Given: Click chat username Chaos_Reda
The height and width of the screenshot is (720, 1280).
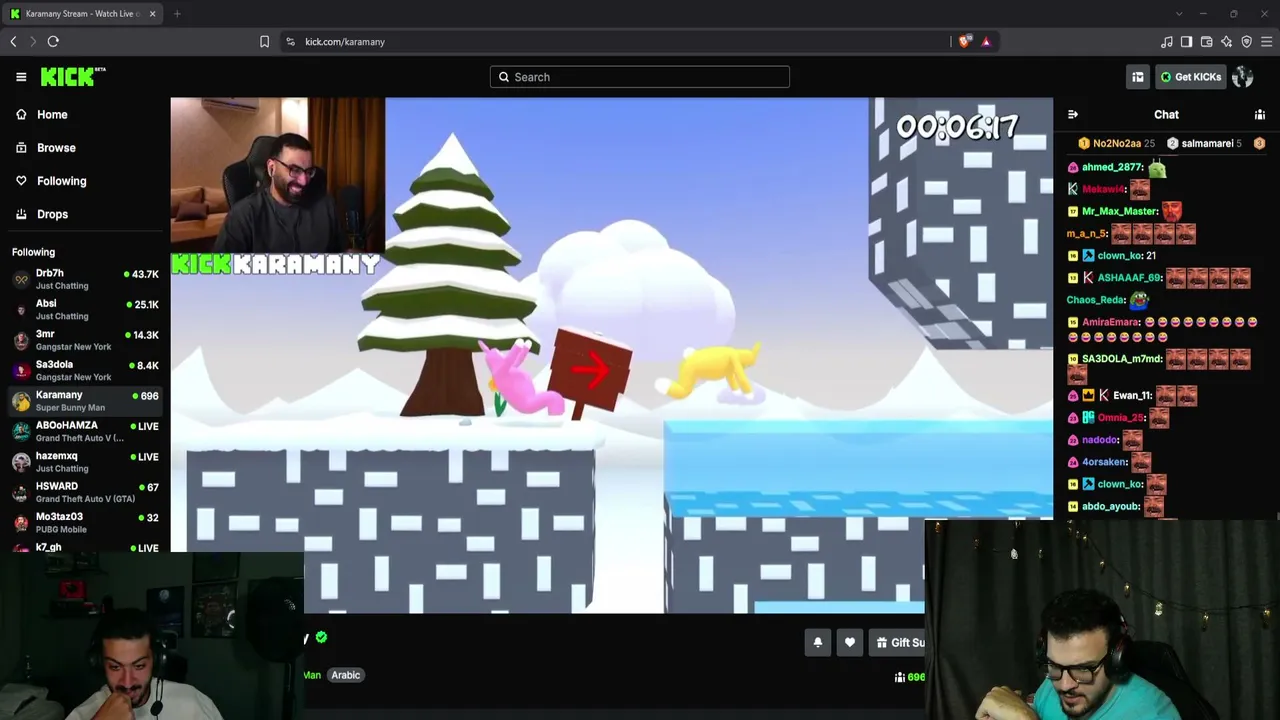Looking at the screenshot, I should click(1097, 300).
